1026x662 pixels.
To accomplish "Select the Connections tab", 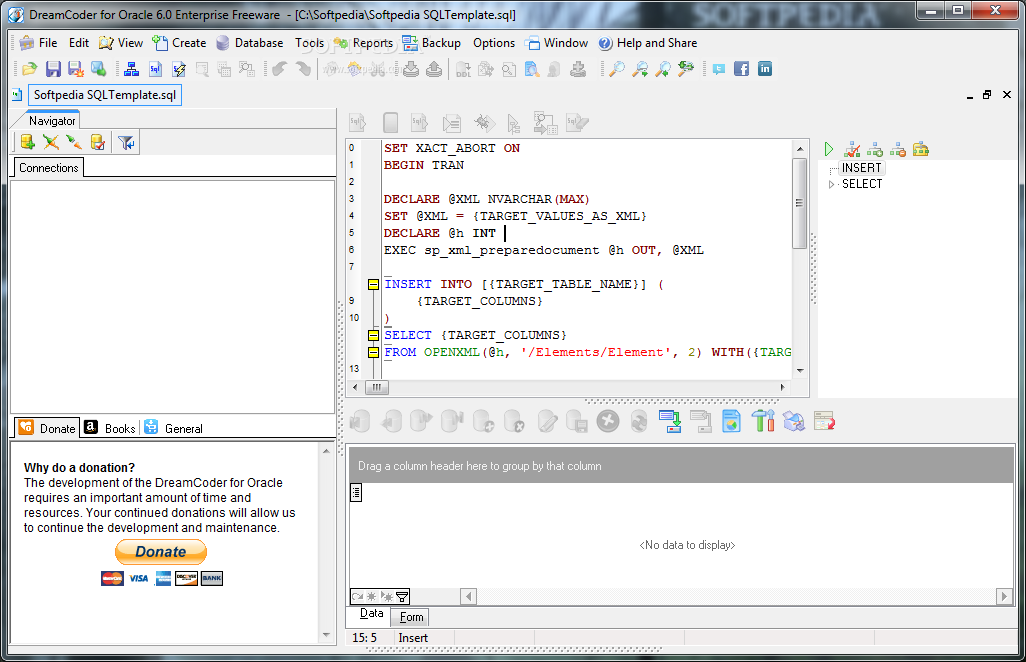I will [x=48, y=167].
